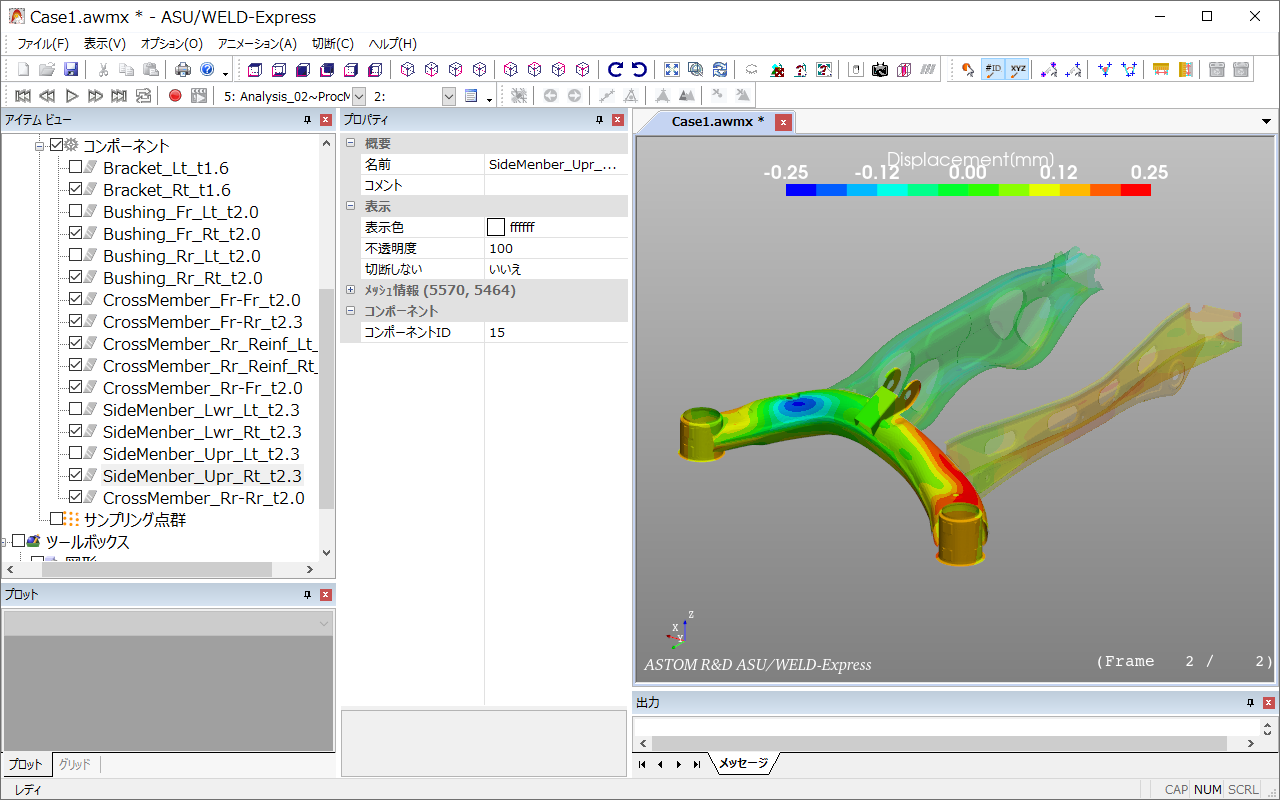Switch to the グリッド tab
The width and height of the screenshot is (1280, 800).
tap(75, 764)
